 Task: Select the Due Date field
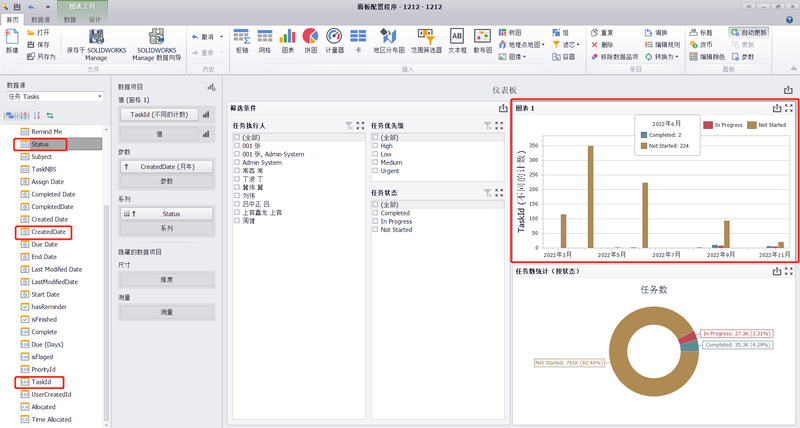[x=44, y=244]
